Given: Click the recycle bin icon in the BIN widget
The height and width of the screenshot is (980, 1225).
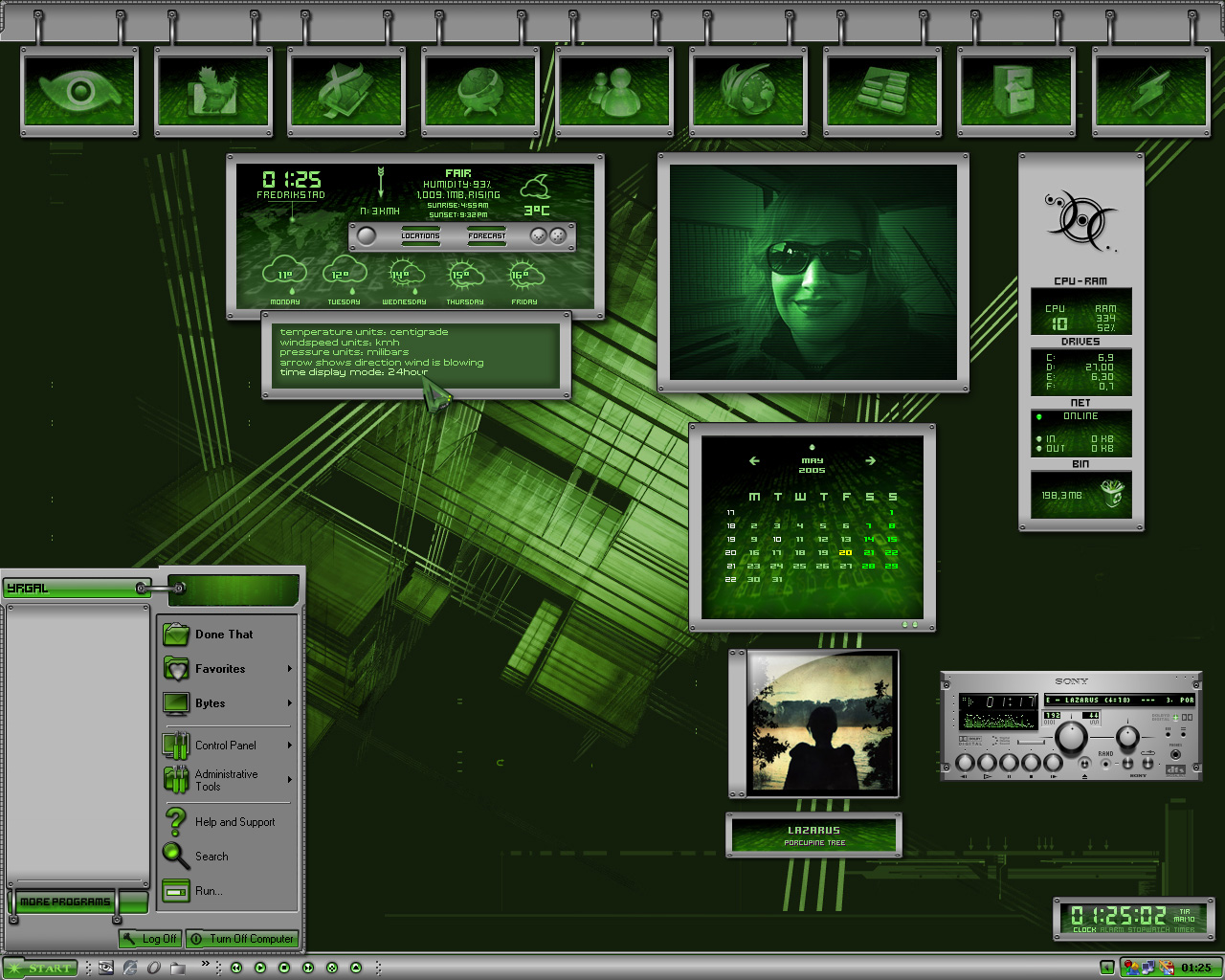Looking at the screenshot, I should (1115, 493).
